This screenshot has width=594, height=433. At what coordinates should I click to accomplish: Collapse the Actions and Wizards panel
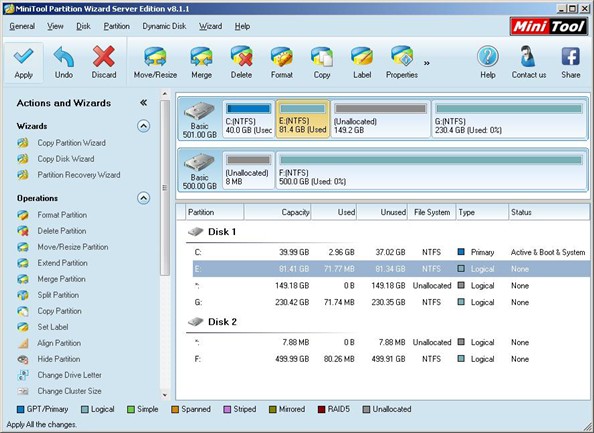[x=143, y=102]
